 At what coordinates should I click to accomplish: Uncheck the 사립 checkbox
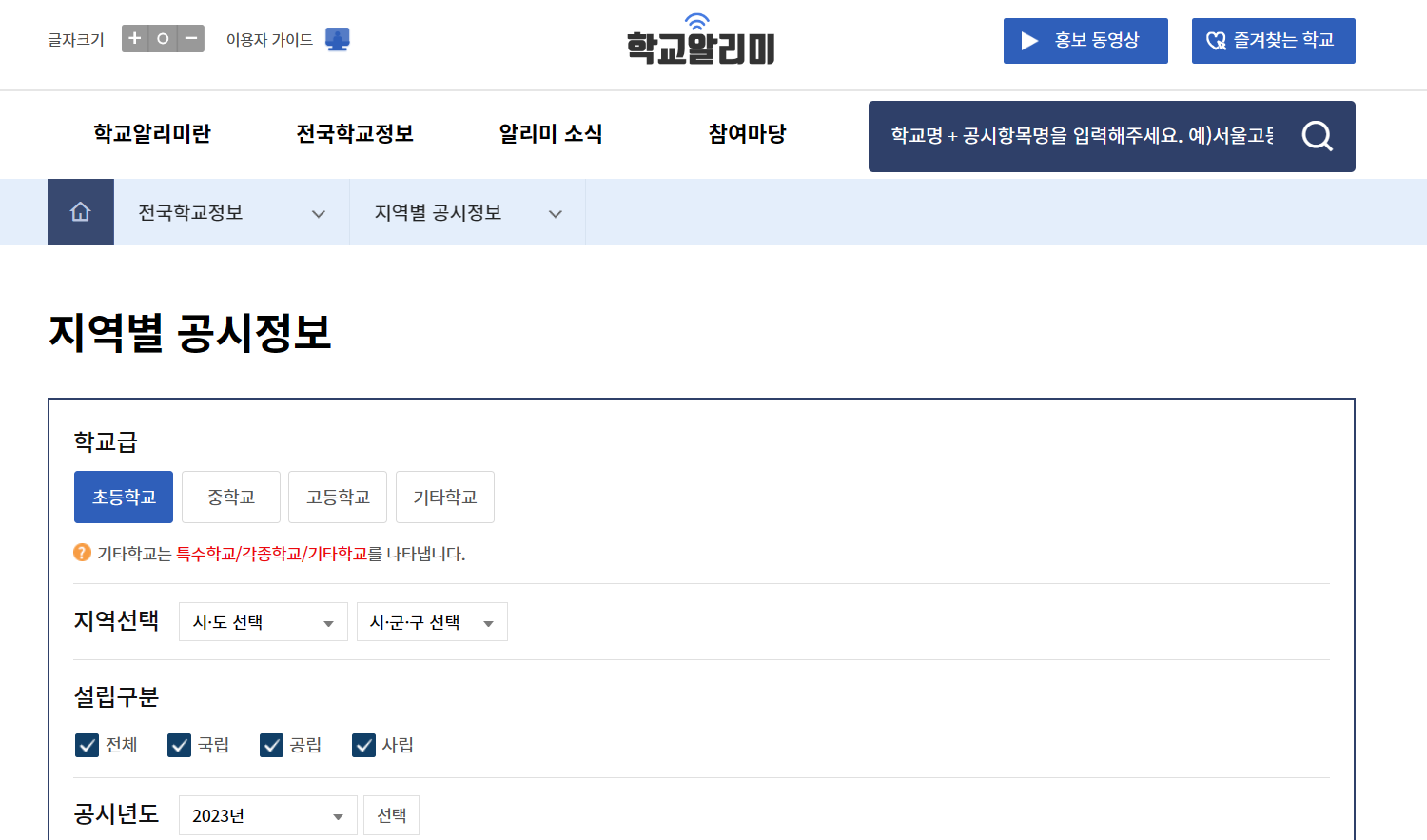[x=362, y=745]
